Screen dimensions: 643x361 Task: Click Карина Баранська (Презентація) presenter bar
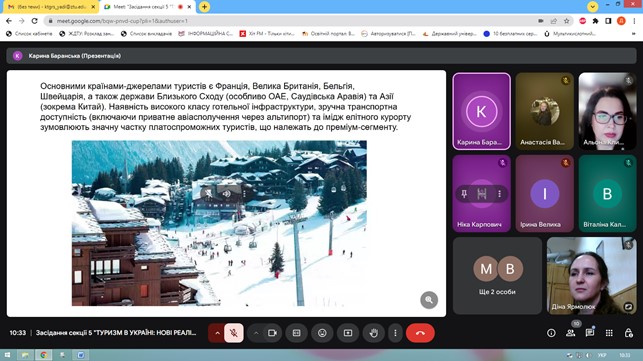pos(321,56)
